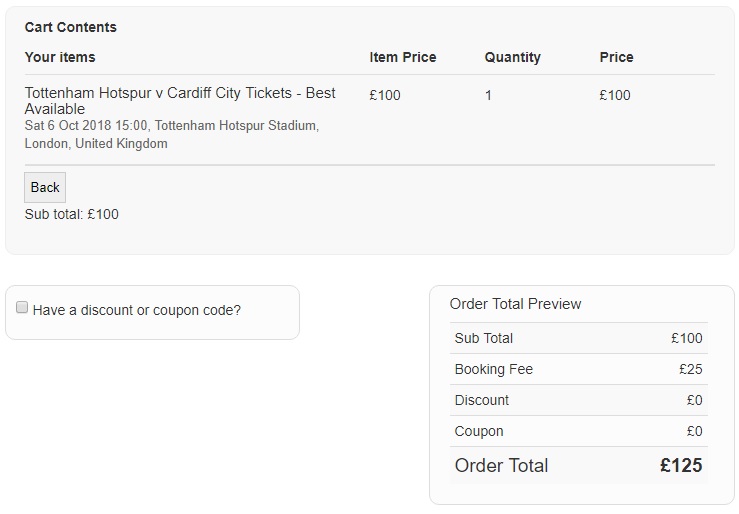739x514 pixels.
Task: Click the Quantity column header
Action: (513, 57)
